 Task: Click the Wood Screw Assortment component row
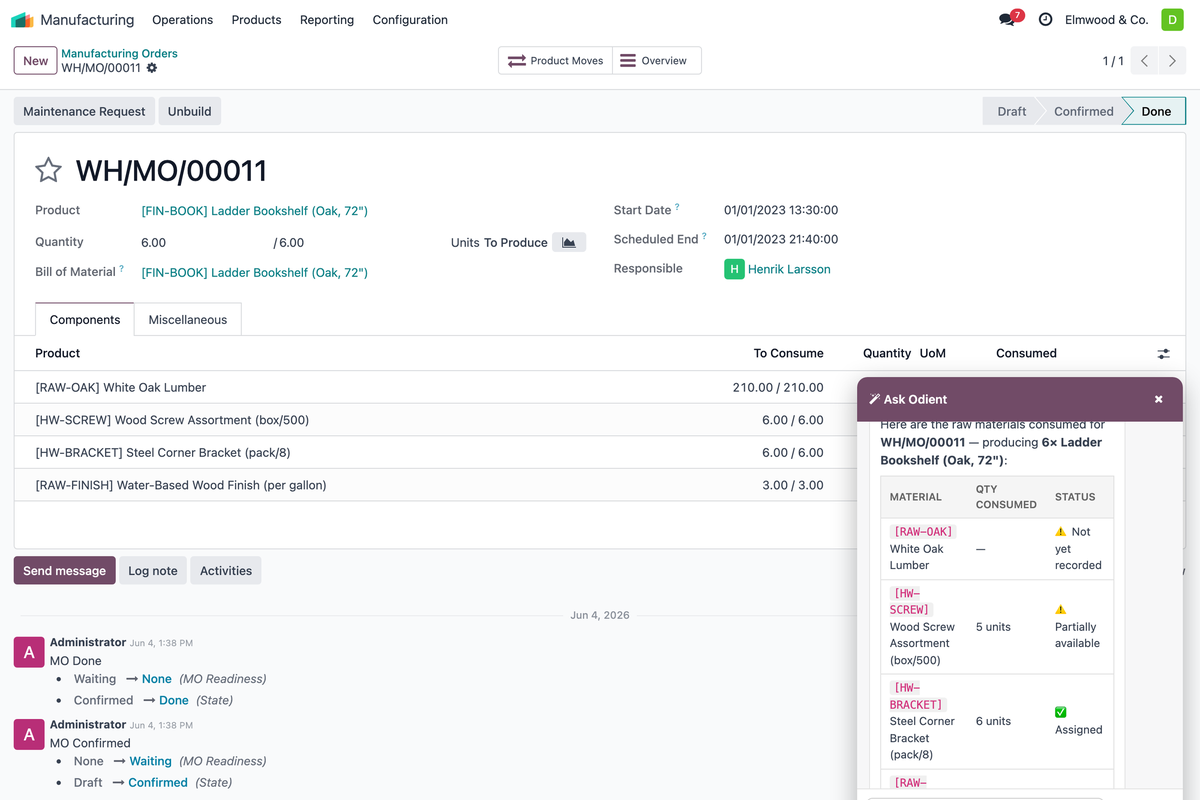[436, 420]
